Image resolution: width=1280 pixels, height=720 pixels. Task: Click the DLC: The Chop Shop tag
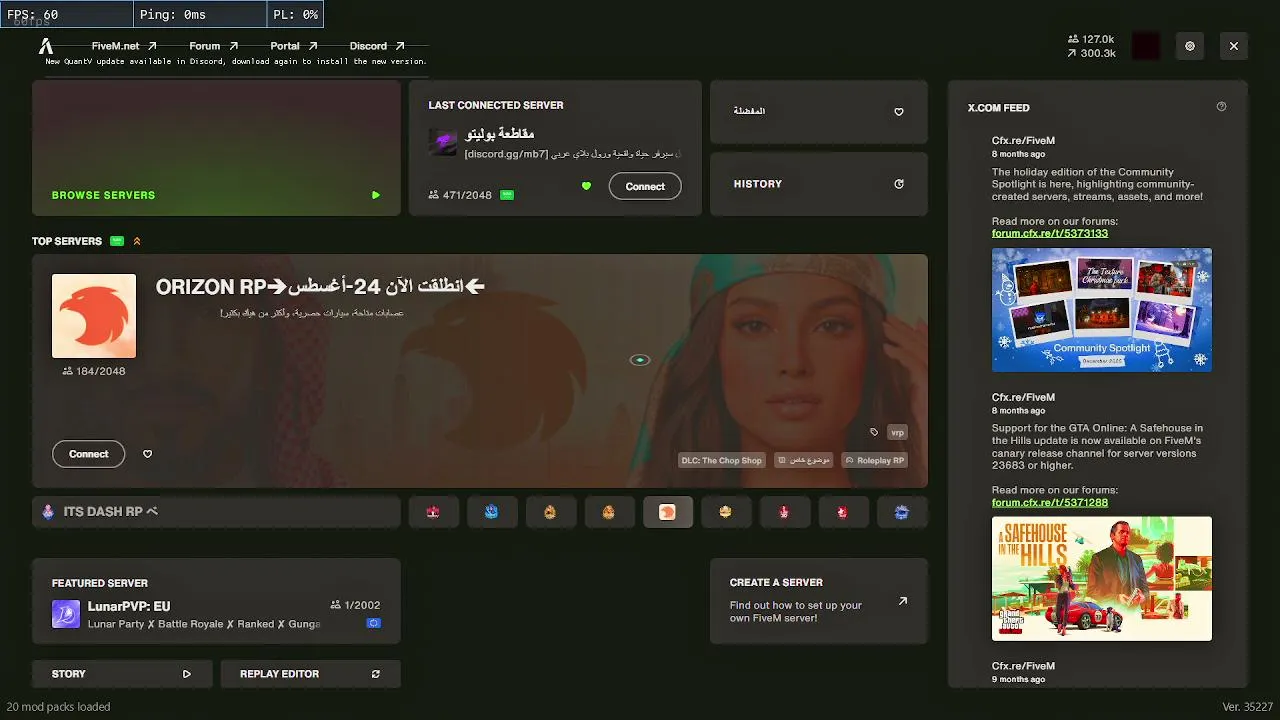721,460
